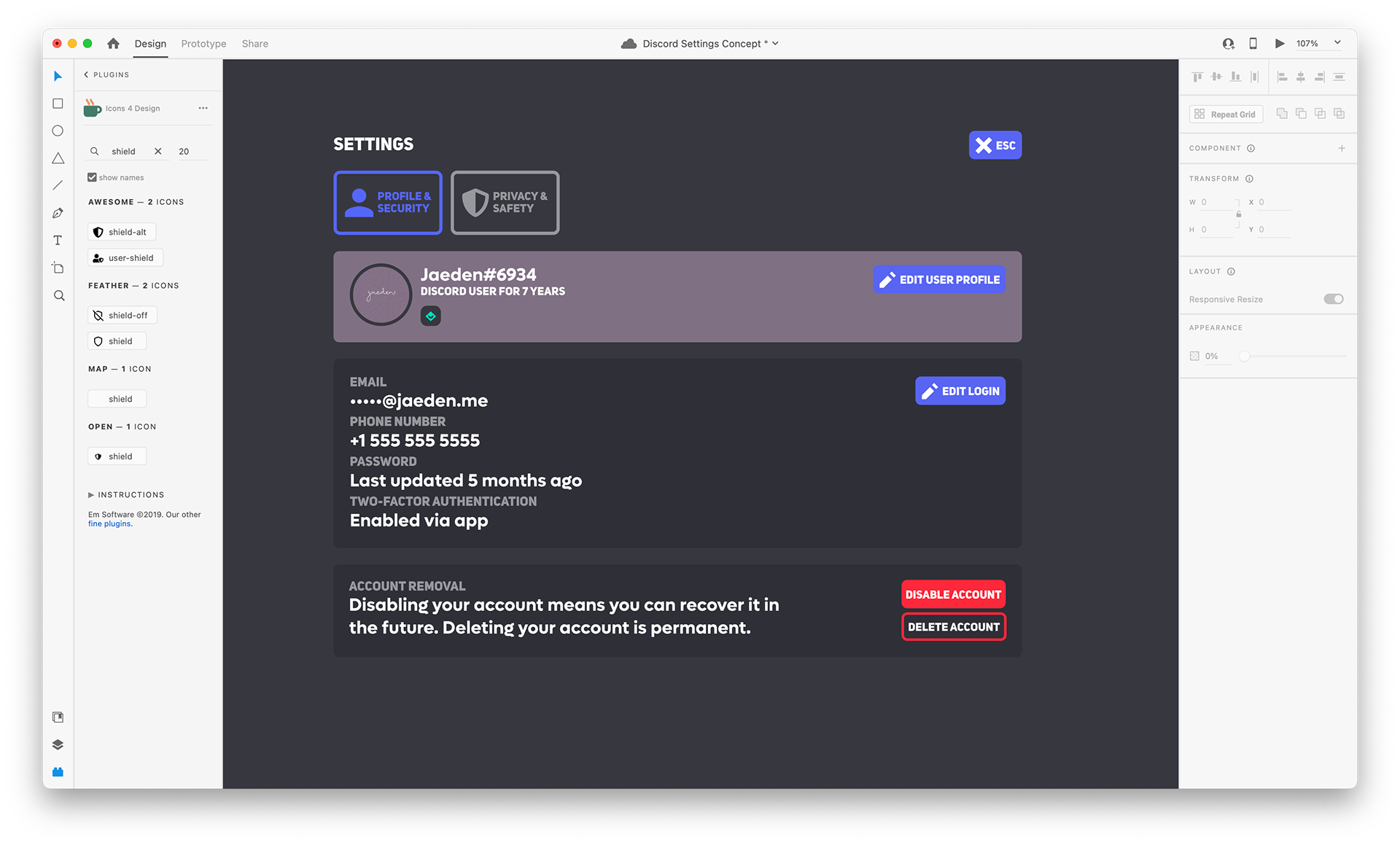This screenshot has width=1400, height=845.
Task: Adjust the opacity slider handle
Action: (1244, 357)
